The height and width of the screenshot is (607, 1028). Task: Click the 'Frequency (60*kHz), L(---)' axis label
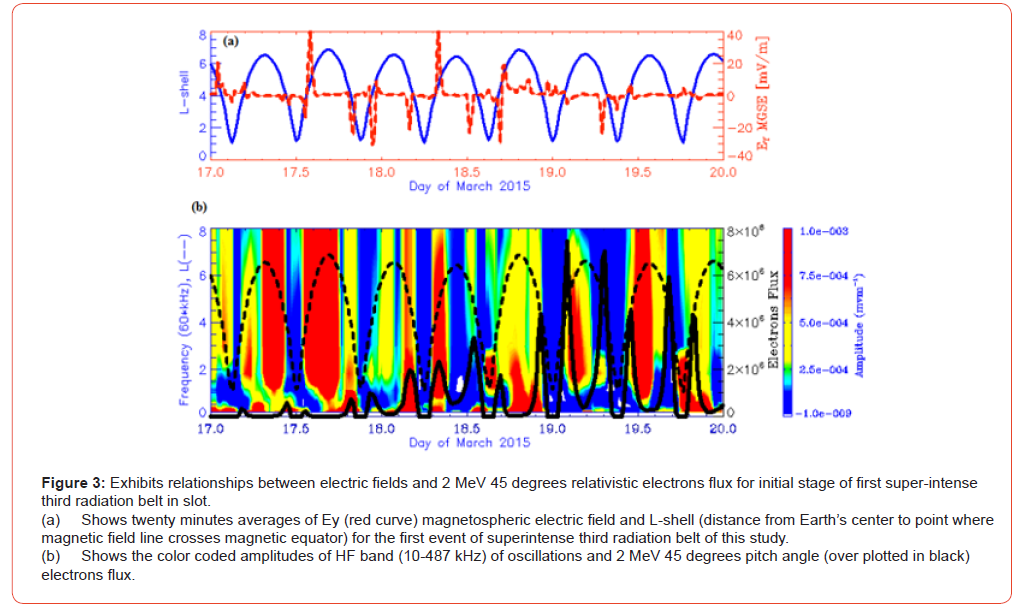(184, 319)
